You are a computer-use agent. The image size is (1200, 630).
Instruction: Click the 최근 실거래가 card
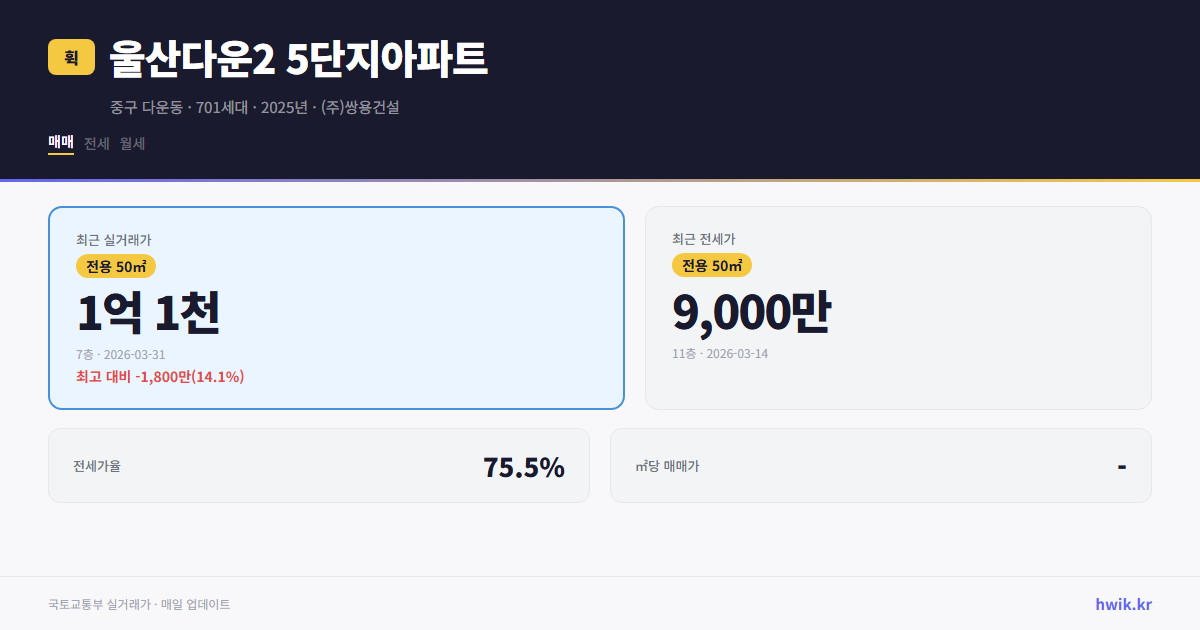pos(335,307)
